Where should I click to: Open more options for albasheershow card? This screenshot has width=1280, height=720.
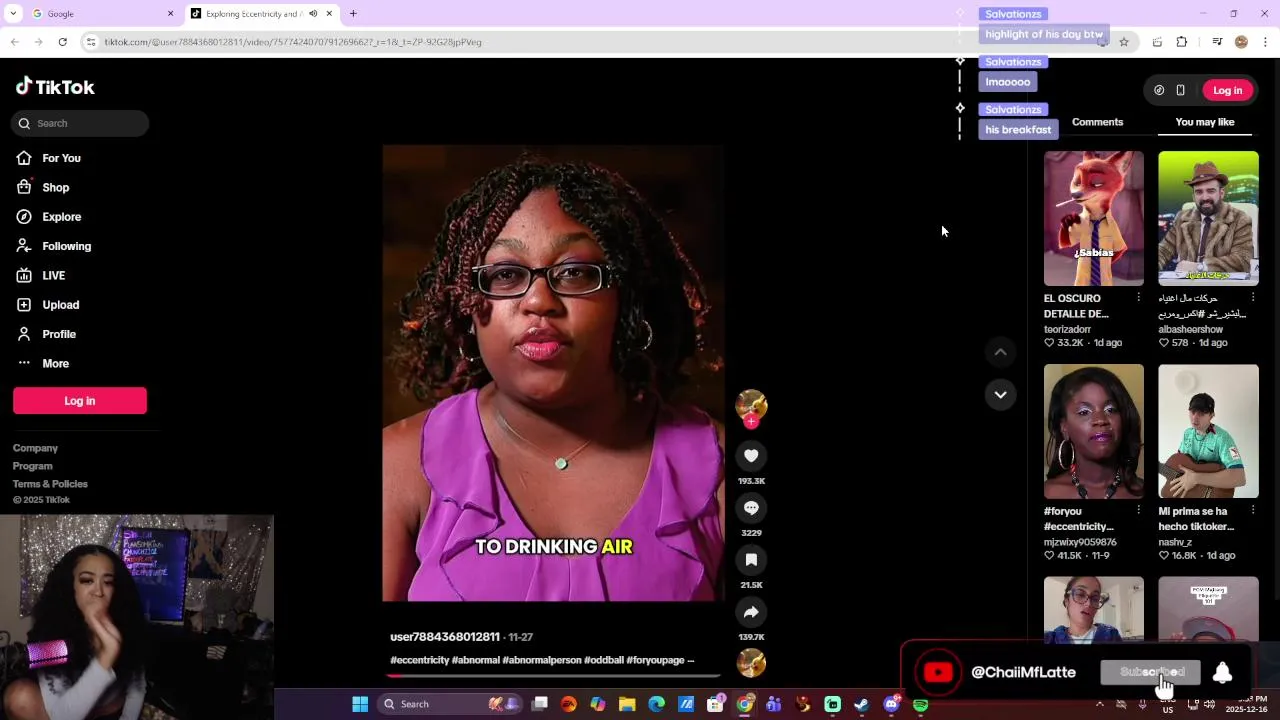click(1253, 298)
